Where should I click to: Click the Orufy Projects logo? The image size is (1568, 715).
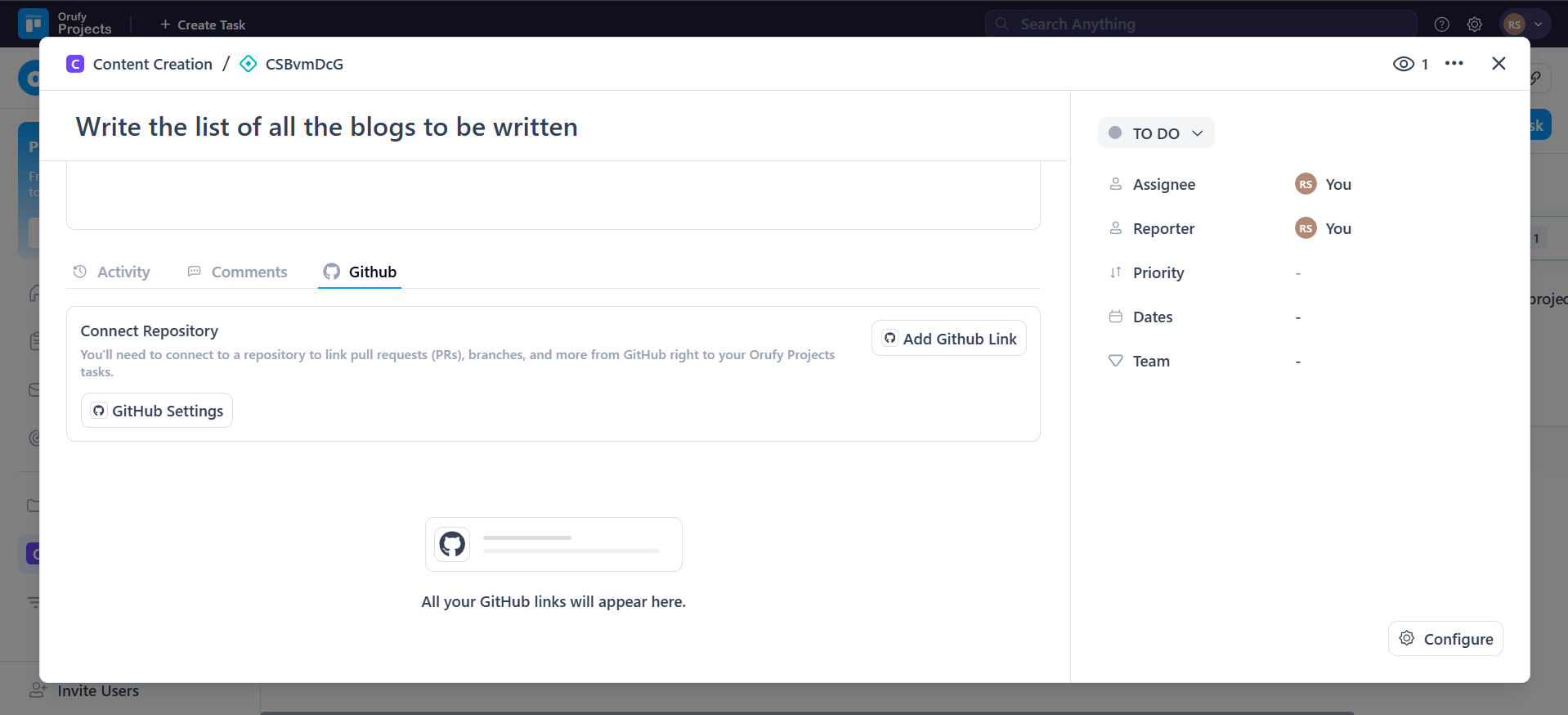click(34, 24)
